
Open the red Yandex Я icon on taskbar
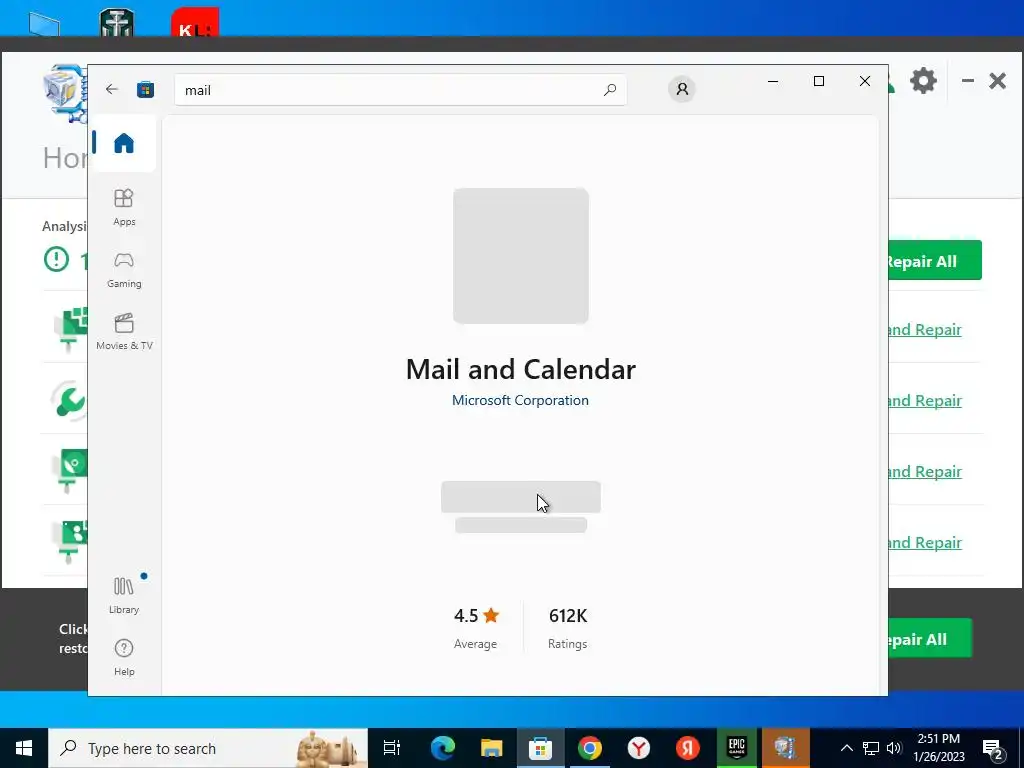pos(687,748)
